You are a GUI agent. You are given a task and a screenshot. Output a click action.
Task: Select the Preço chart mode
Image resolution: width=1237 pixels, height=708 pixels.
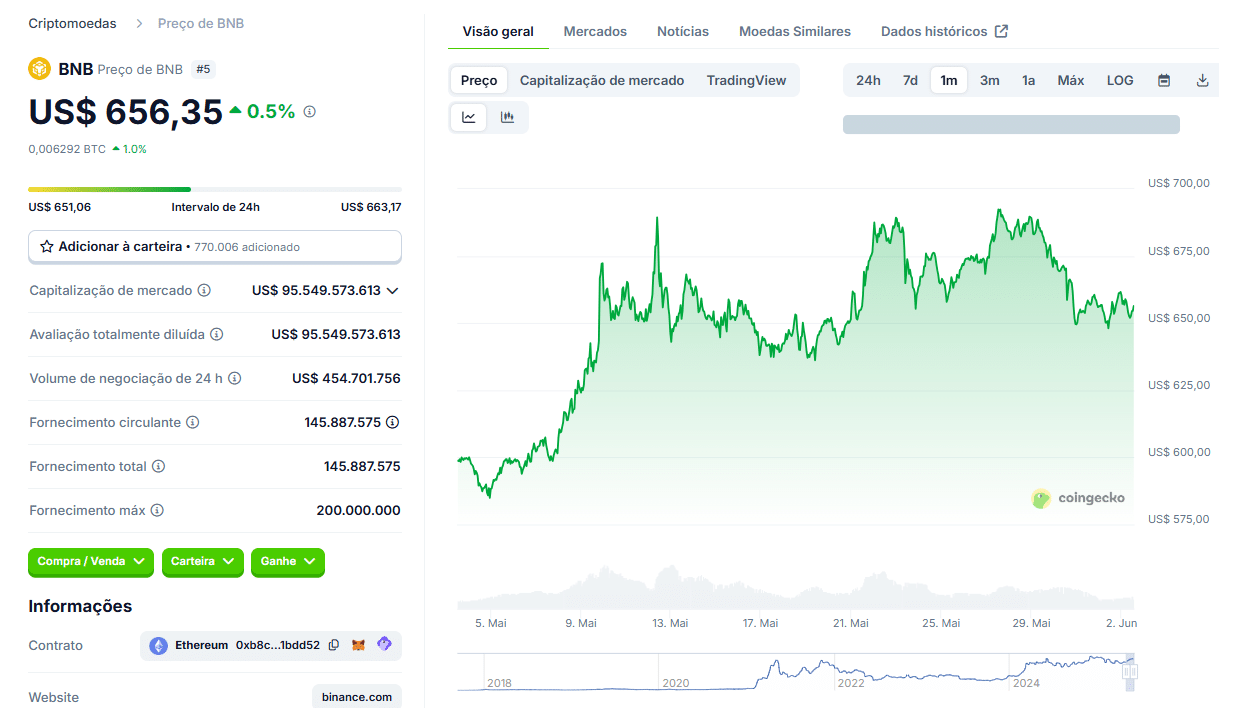(x=479, y=80)
